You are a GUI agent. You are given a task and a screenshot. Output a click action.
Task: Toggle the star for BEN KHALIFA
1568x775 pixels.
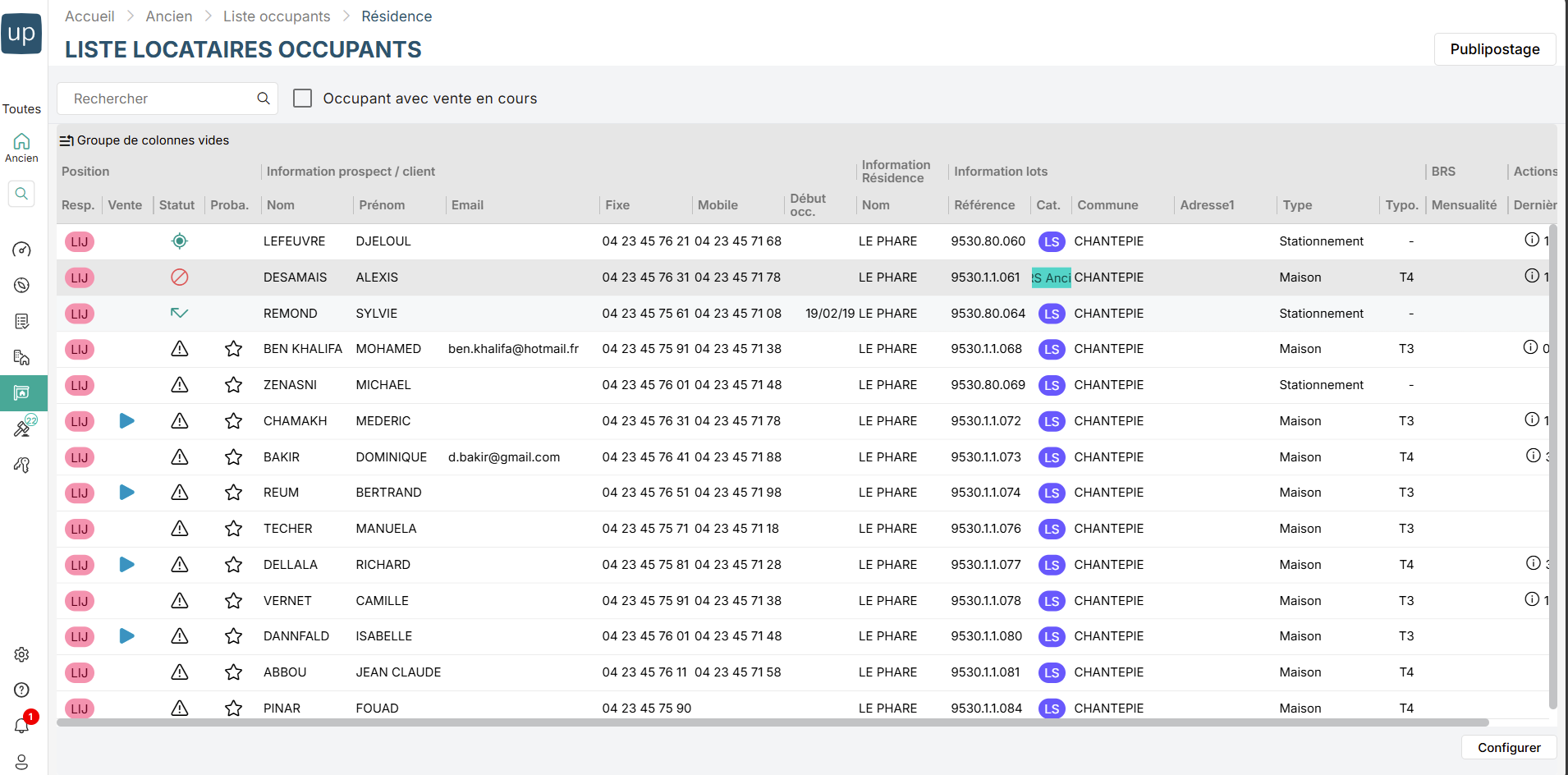(x=233, y=349)
